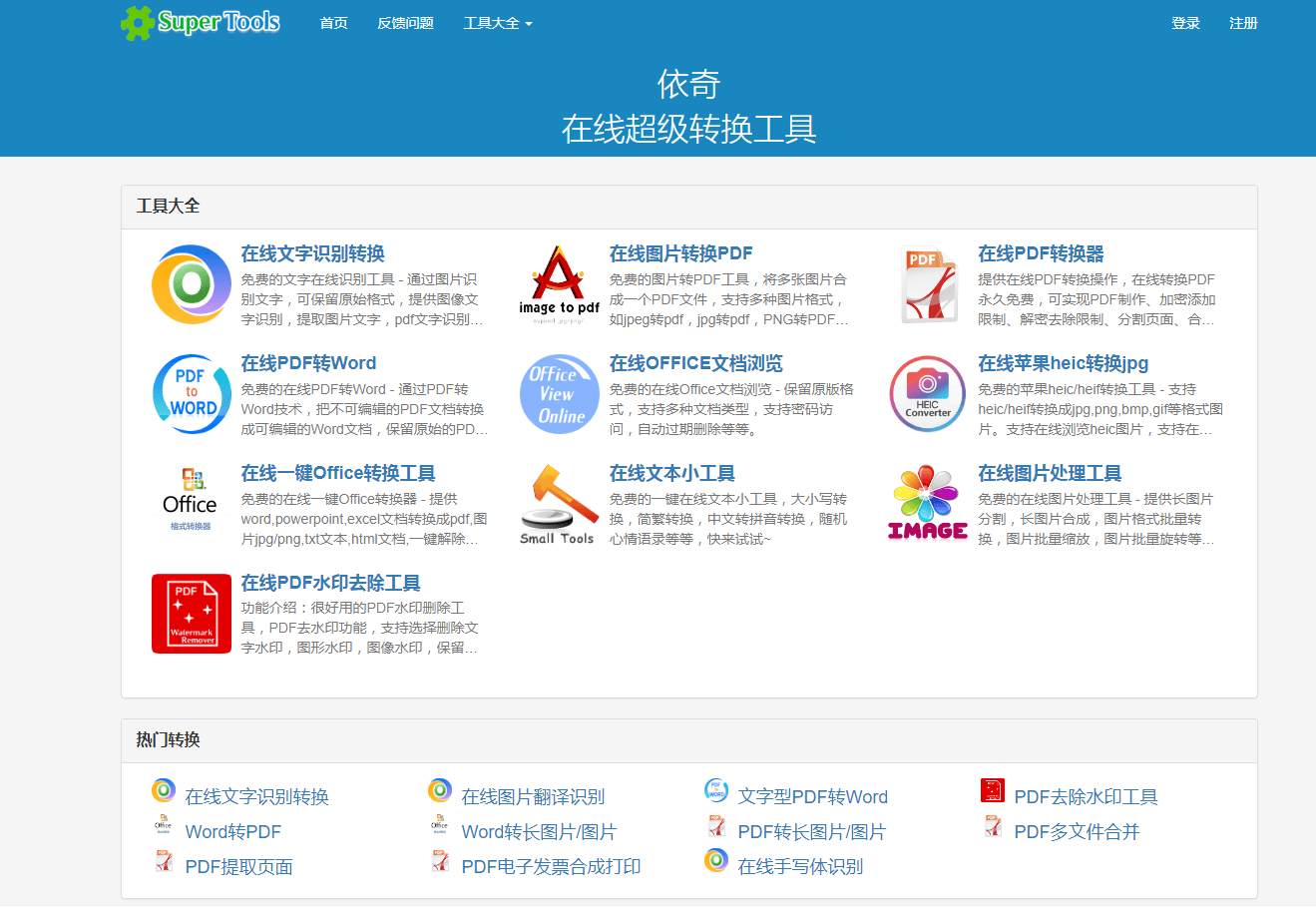Open the Office View Online icon
This screenshot has height=909, width=1316.
pos(559,394)
